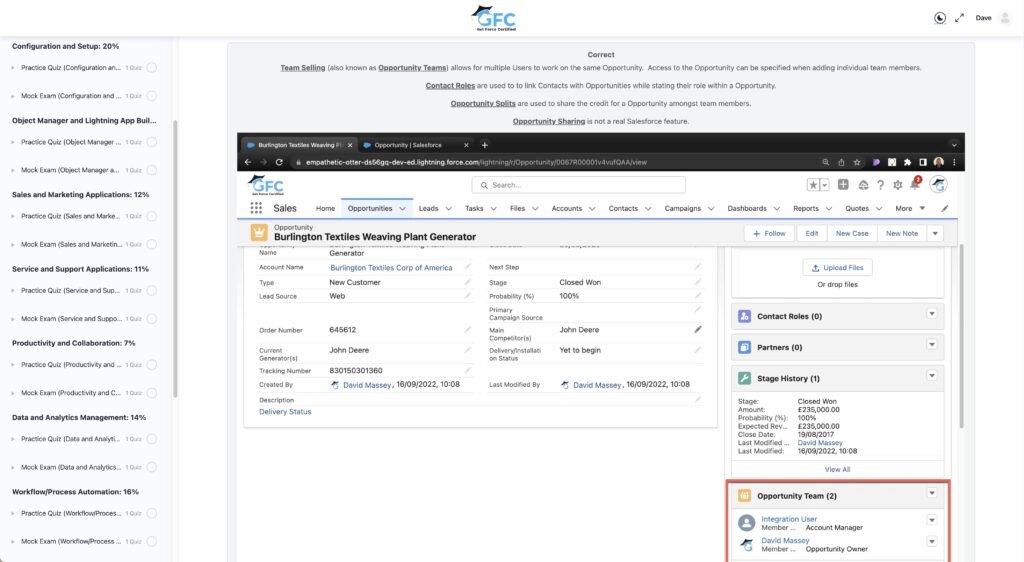The image size is (1024, 562).
Task: Open the favorites list dropdown arrow
Action: [x=824, y=185]
